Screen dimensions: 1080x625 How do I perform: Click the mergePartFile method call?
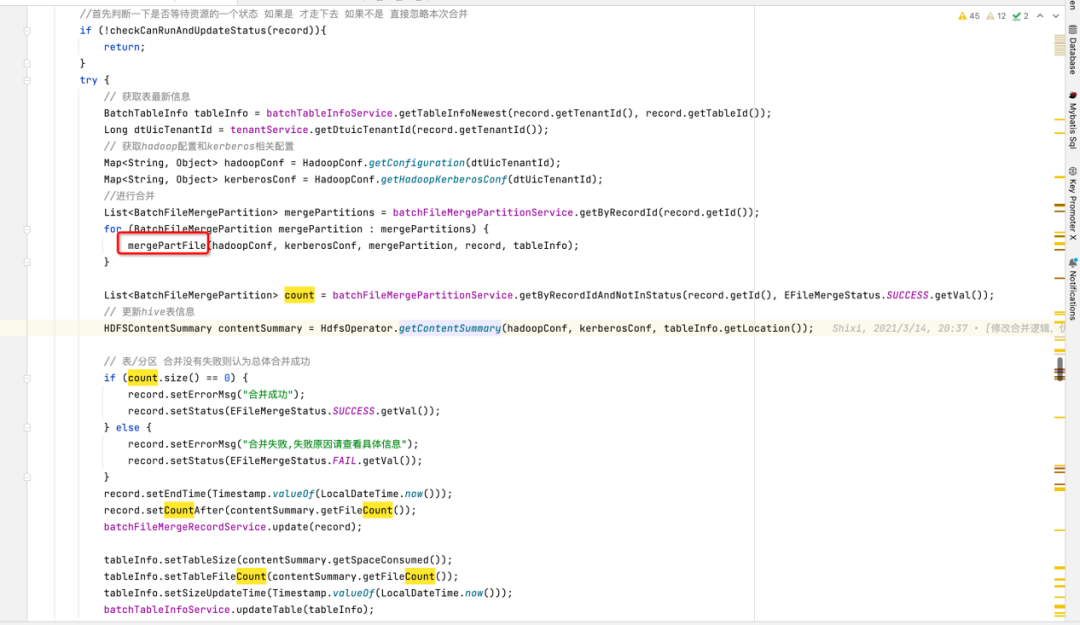pyautogui.click(x=167, y=245)
